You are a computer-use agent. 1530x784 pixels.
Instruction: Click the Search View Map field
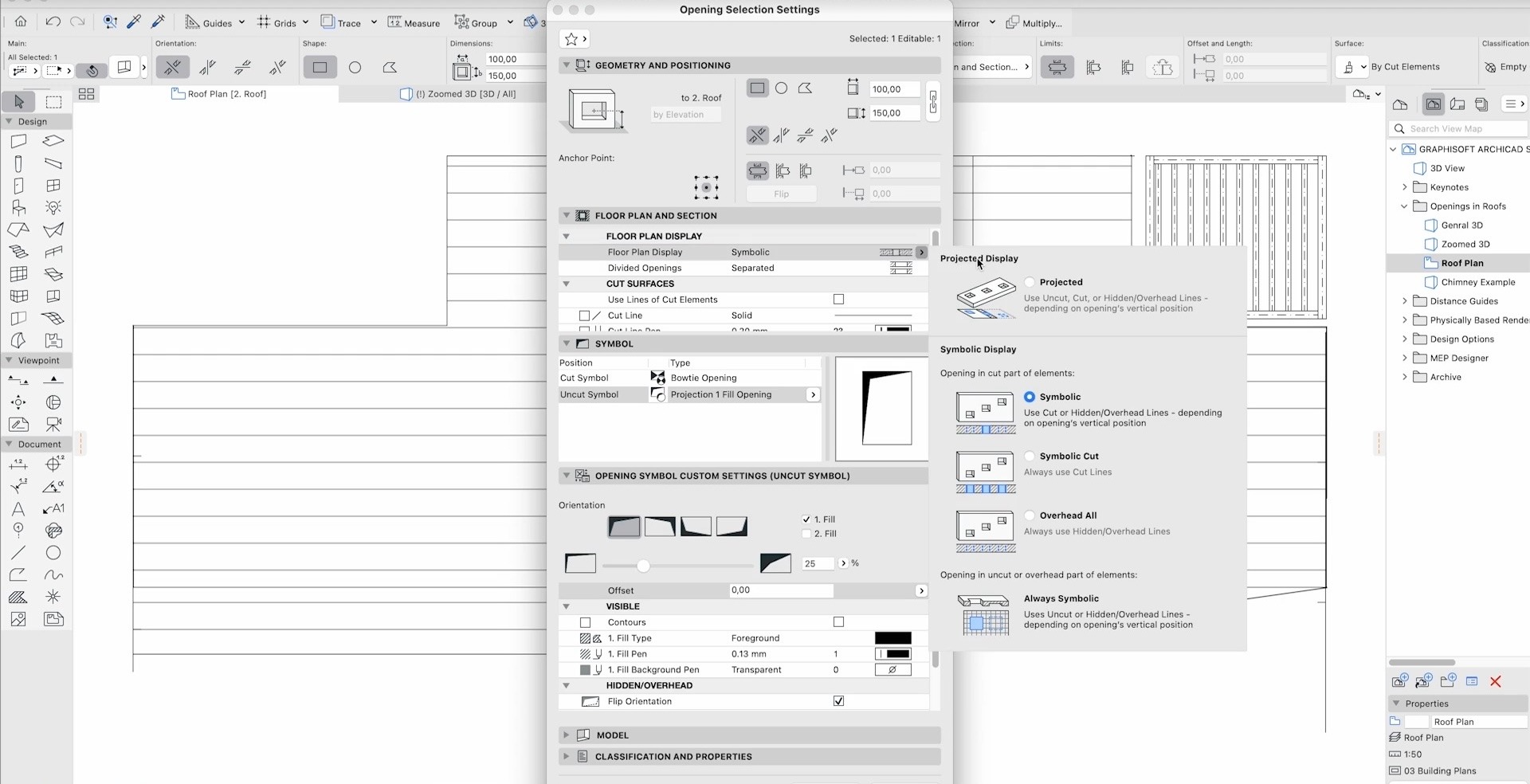click(1459, 128)
